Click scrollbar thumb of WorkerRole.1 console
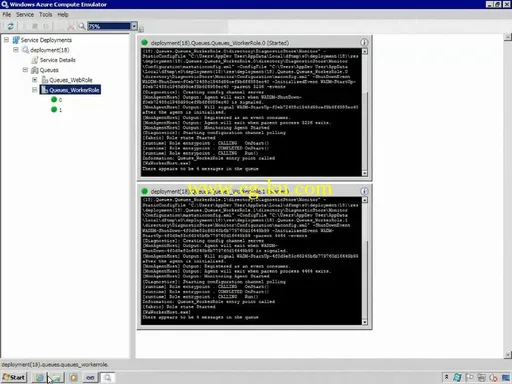The height and width of the screenshot is (384, 512). [365, 279]
